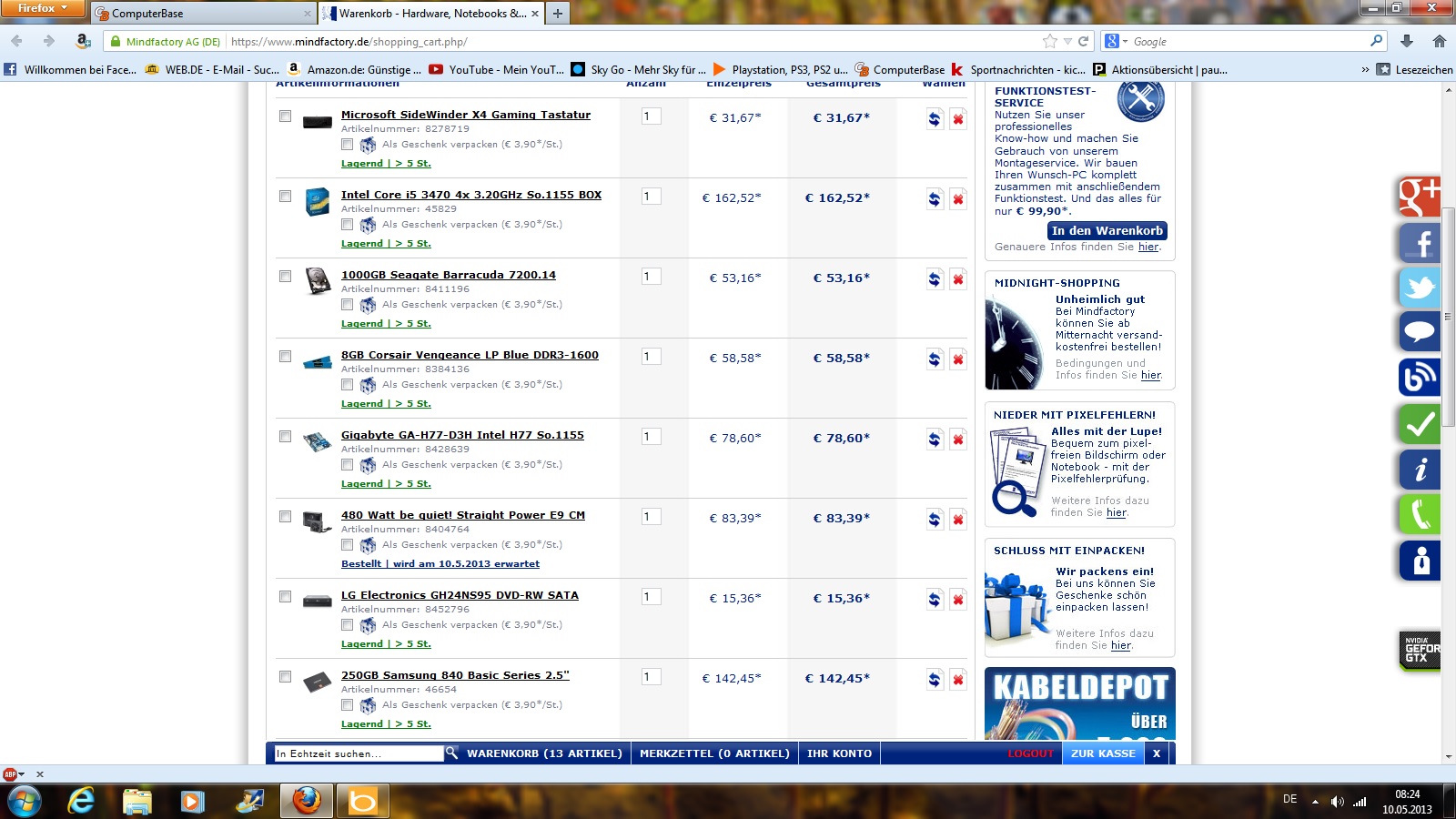Delete the Seagate Barracuda row via red X
This screenshot has width=1456, height=819.
click(x=958, y=279)
